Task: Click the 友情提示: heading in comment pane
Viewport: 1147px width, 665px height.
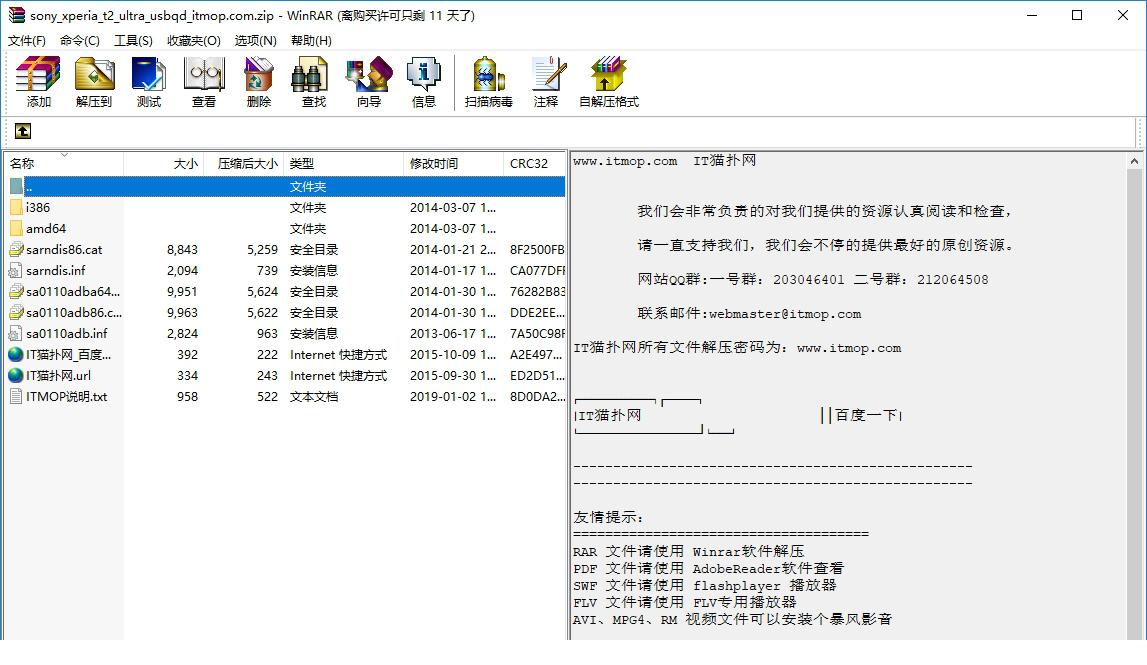Action: pos(609,517)
